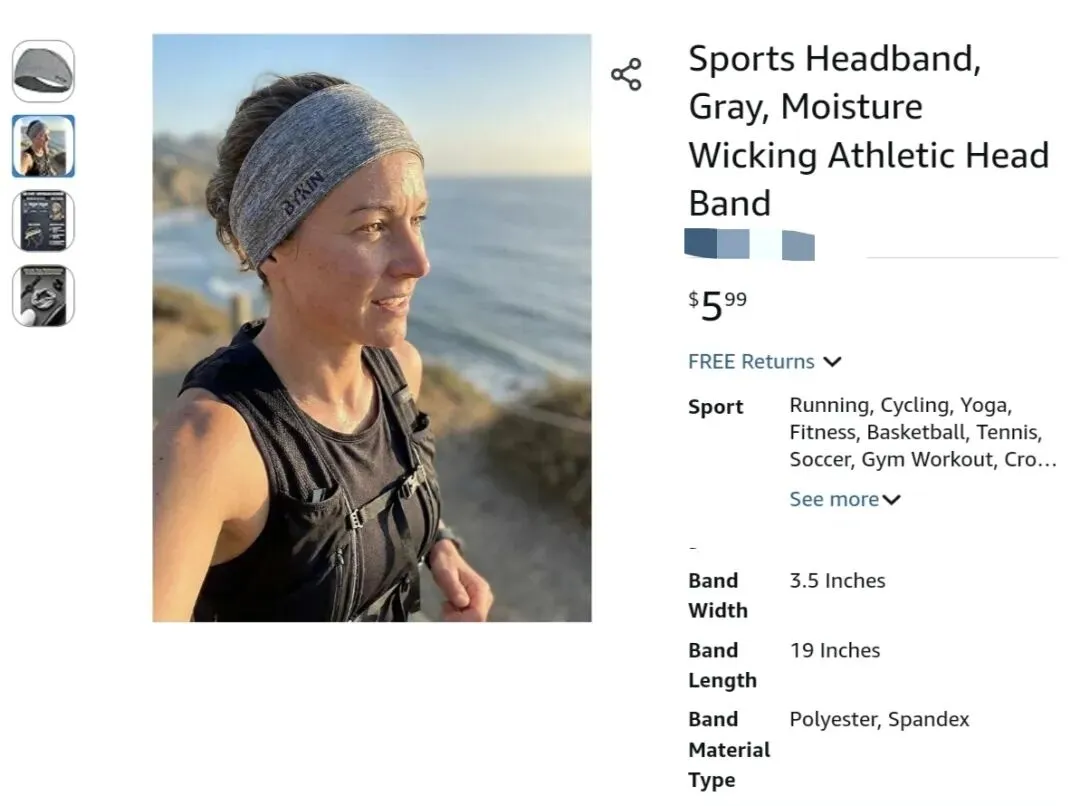Image resolution: width=1080 pixels, height=806 pixels.
Task: Click the main product photo to enlarge
Action: (x=371, y=328)
